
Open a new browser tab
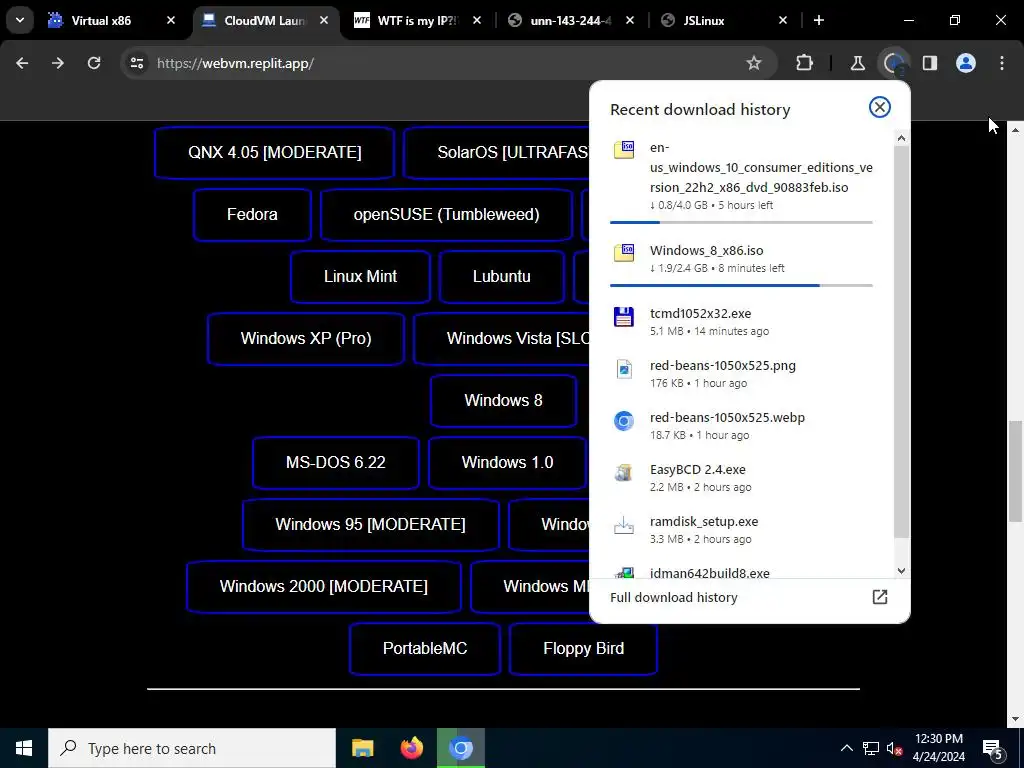pos(819,20)
